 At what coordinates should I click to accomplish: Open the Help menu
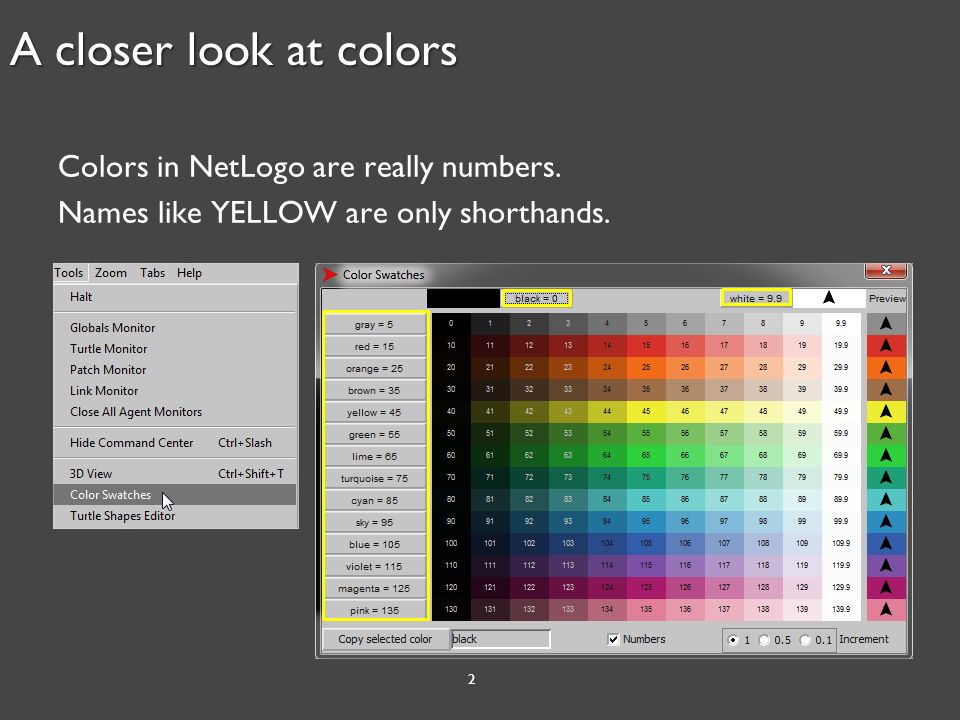tap(189, 273)
